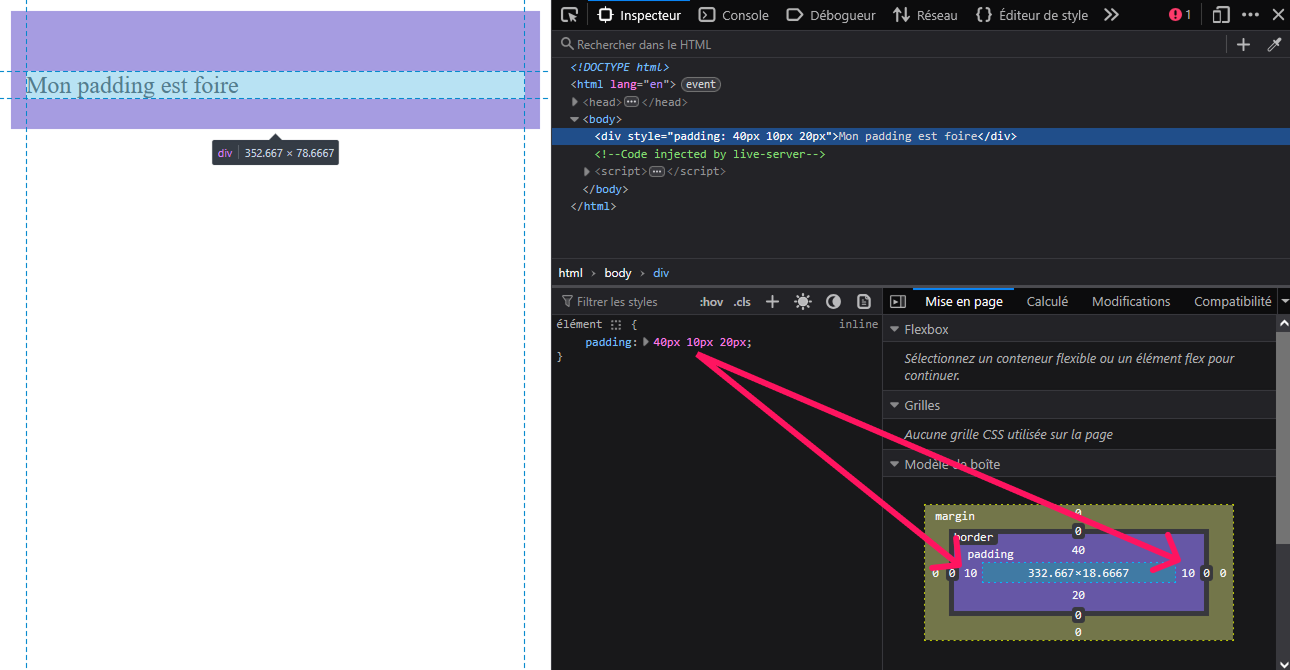Toggle responsive design mode

pyautogui.click(x=1222, y=15)
